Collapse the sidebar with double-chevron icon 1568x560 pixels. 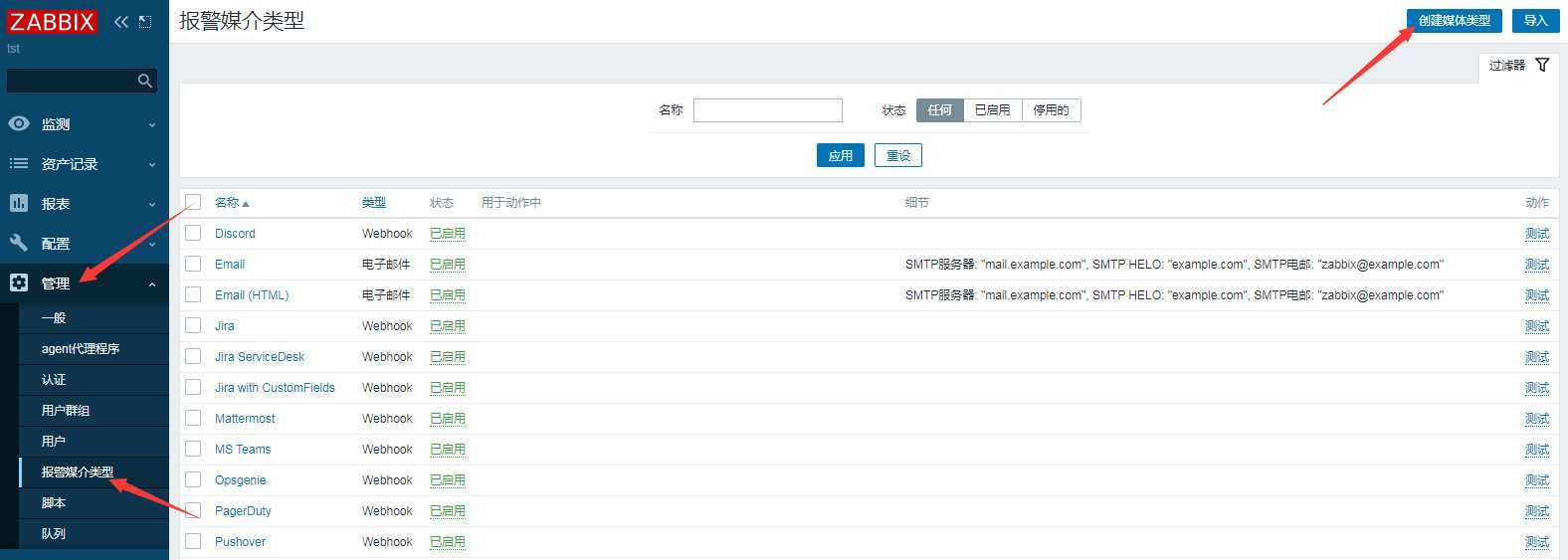pyautogui.click(x=121, y=21)
